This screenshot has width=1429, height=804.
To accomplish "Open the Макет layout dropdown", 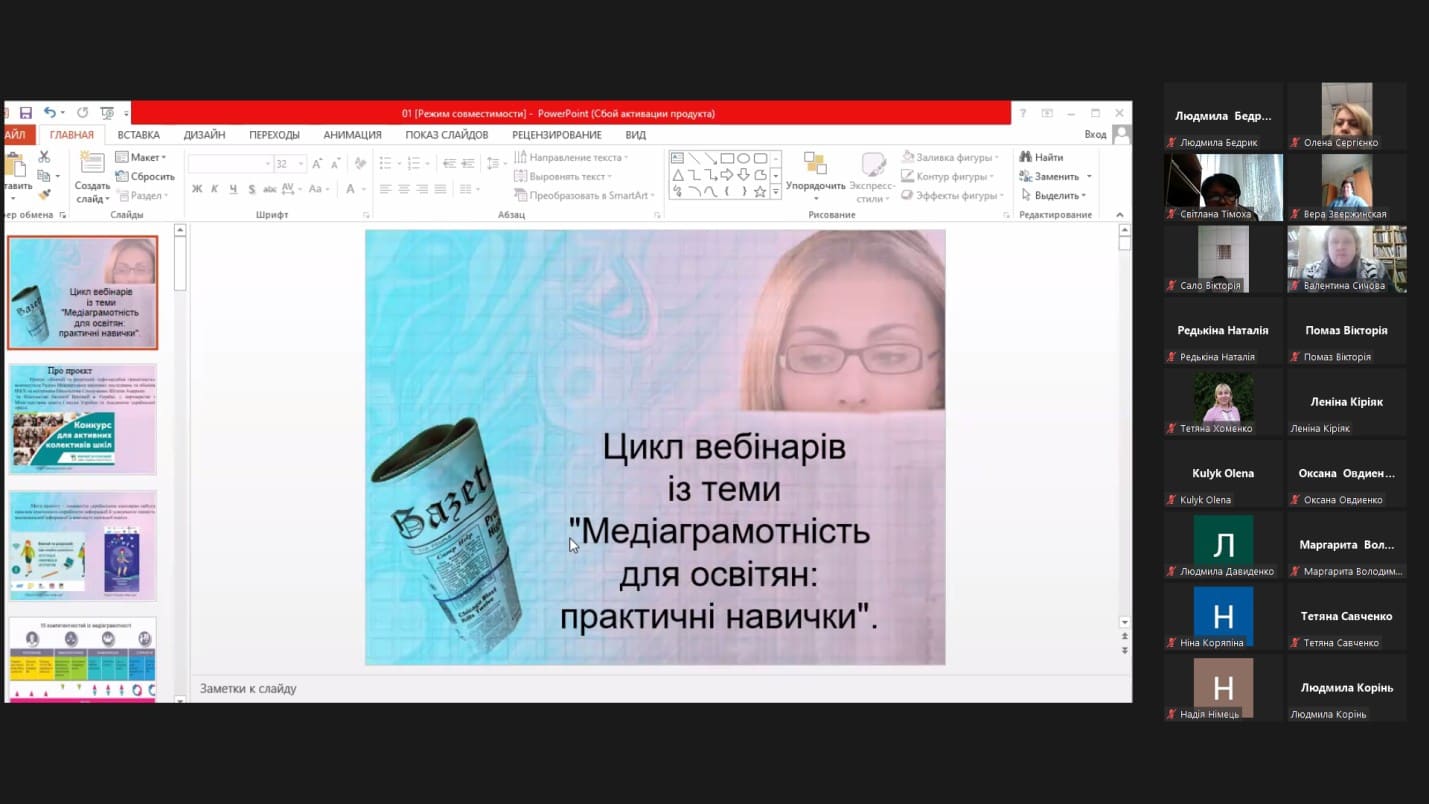I will (x=141, y=157).
